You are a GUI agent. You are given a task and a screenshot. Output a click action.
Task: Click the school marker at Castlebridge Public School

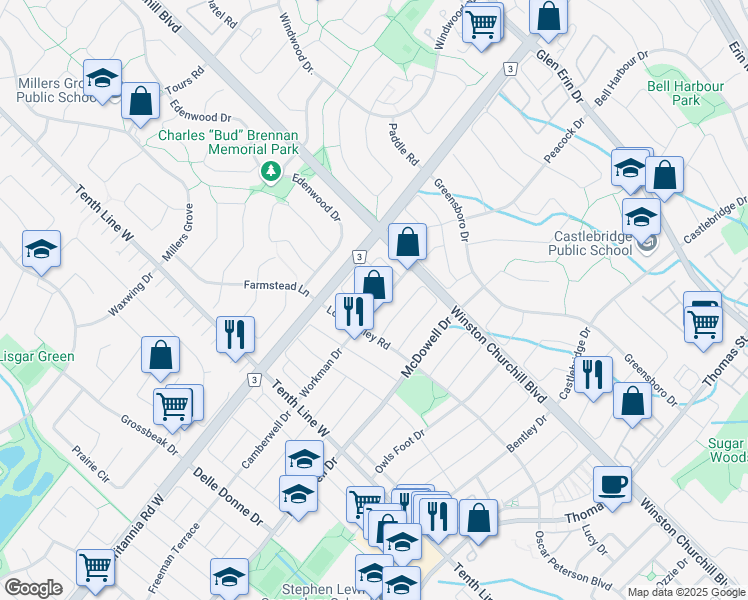click(641, 217)
